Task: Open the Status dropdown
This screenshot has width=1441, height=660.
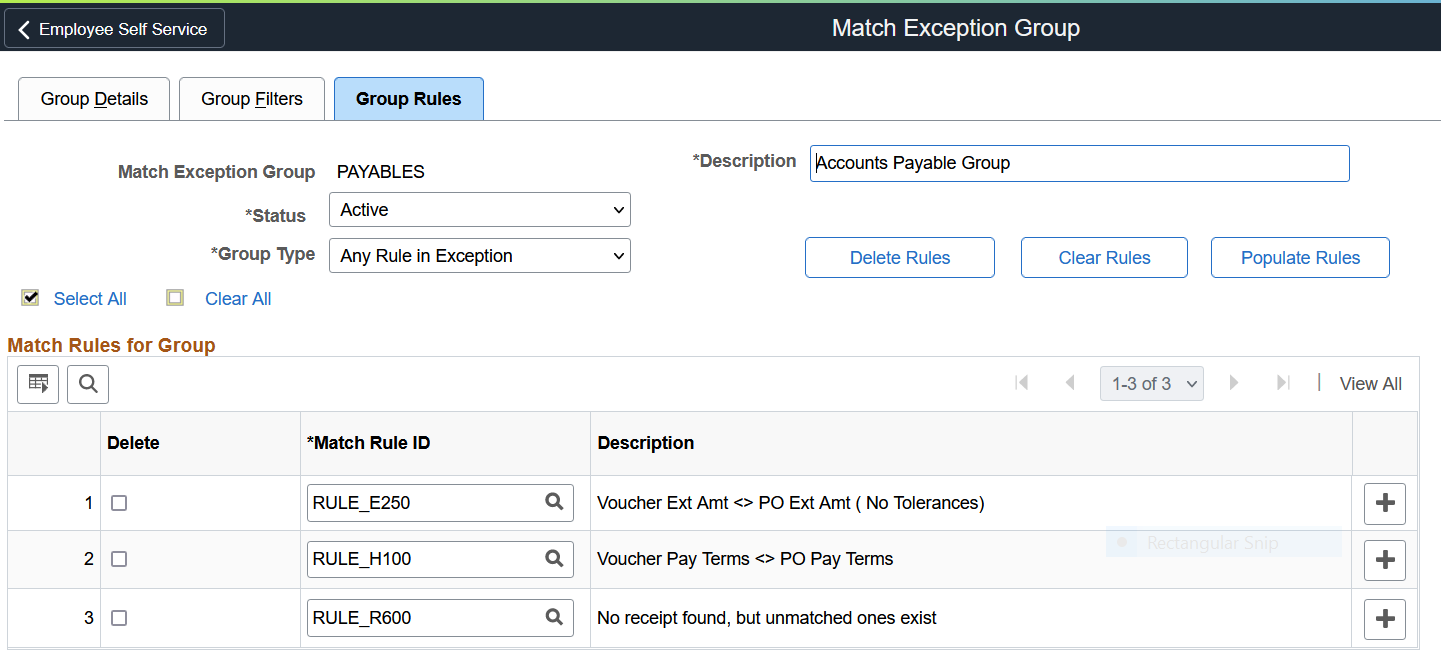Action: click(480, 210)
